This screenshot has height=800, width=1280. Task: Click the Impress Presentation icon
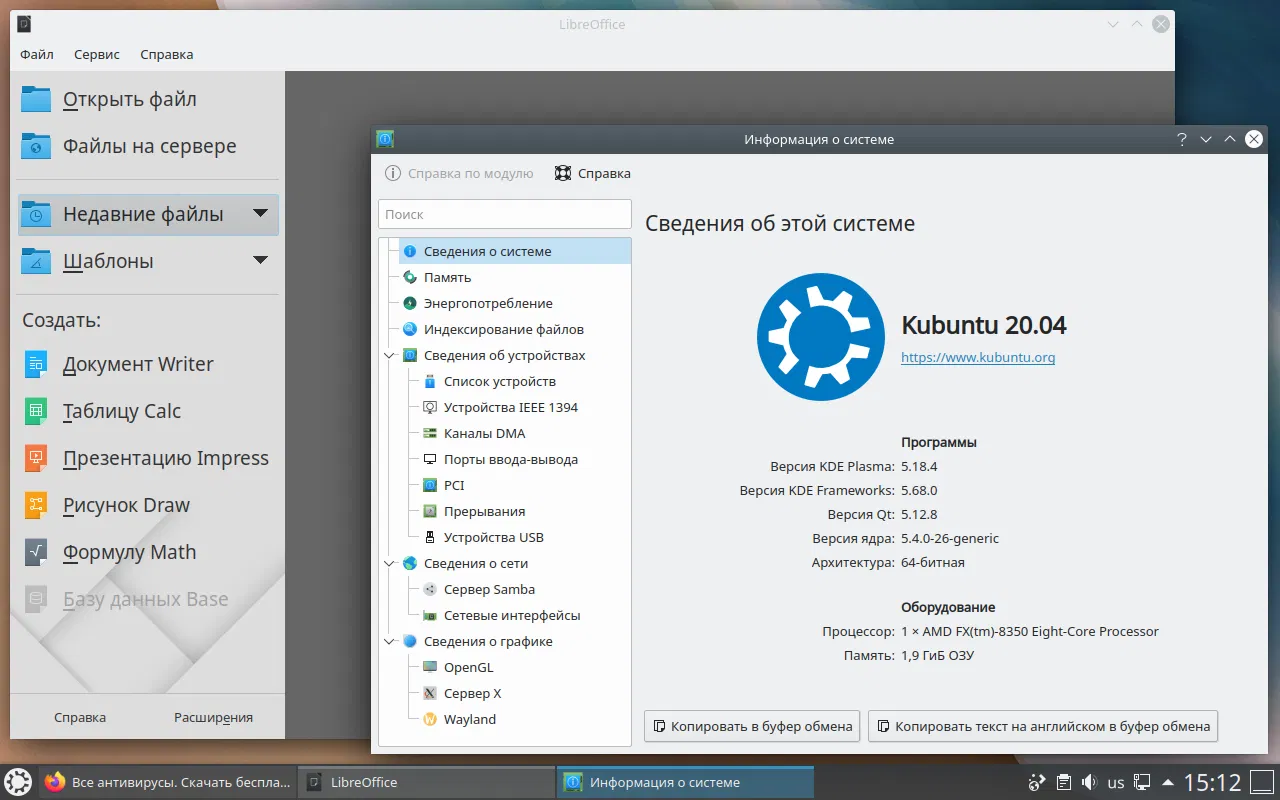tap(36, 458)
